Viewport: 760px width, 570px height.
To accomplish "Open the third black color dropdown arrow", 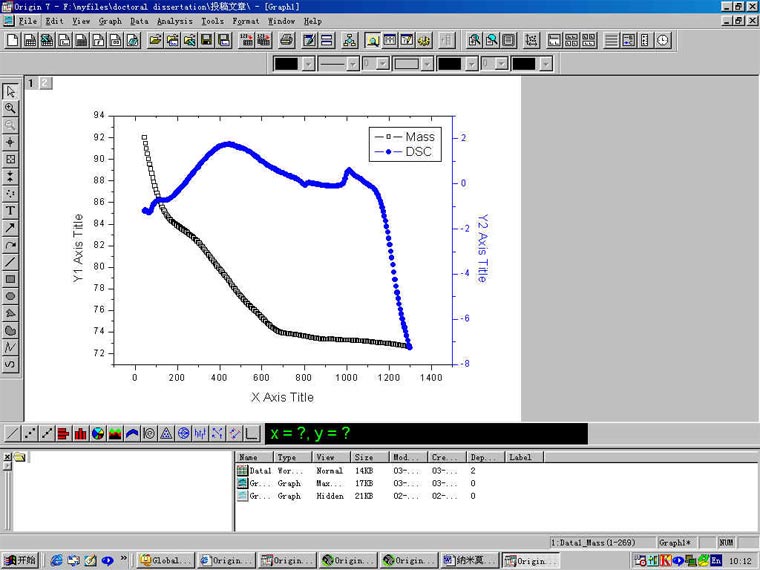I will [546, 64].
